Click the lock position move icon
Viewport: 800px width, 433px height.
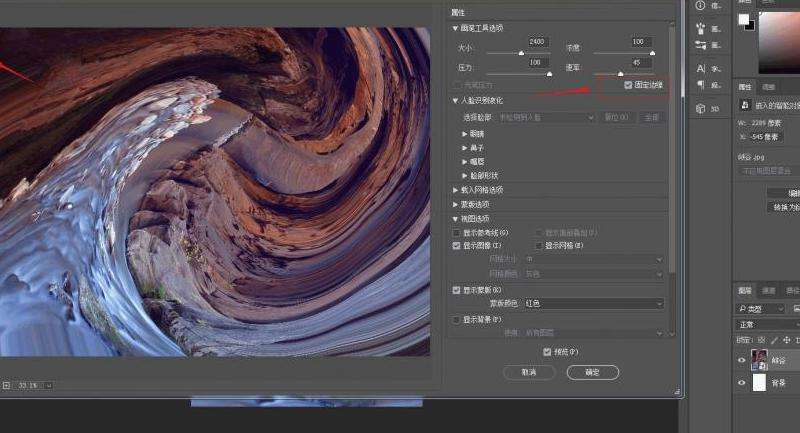787,340
